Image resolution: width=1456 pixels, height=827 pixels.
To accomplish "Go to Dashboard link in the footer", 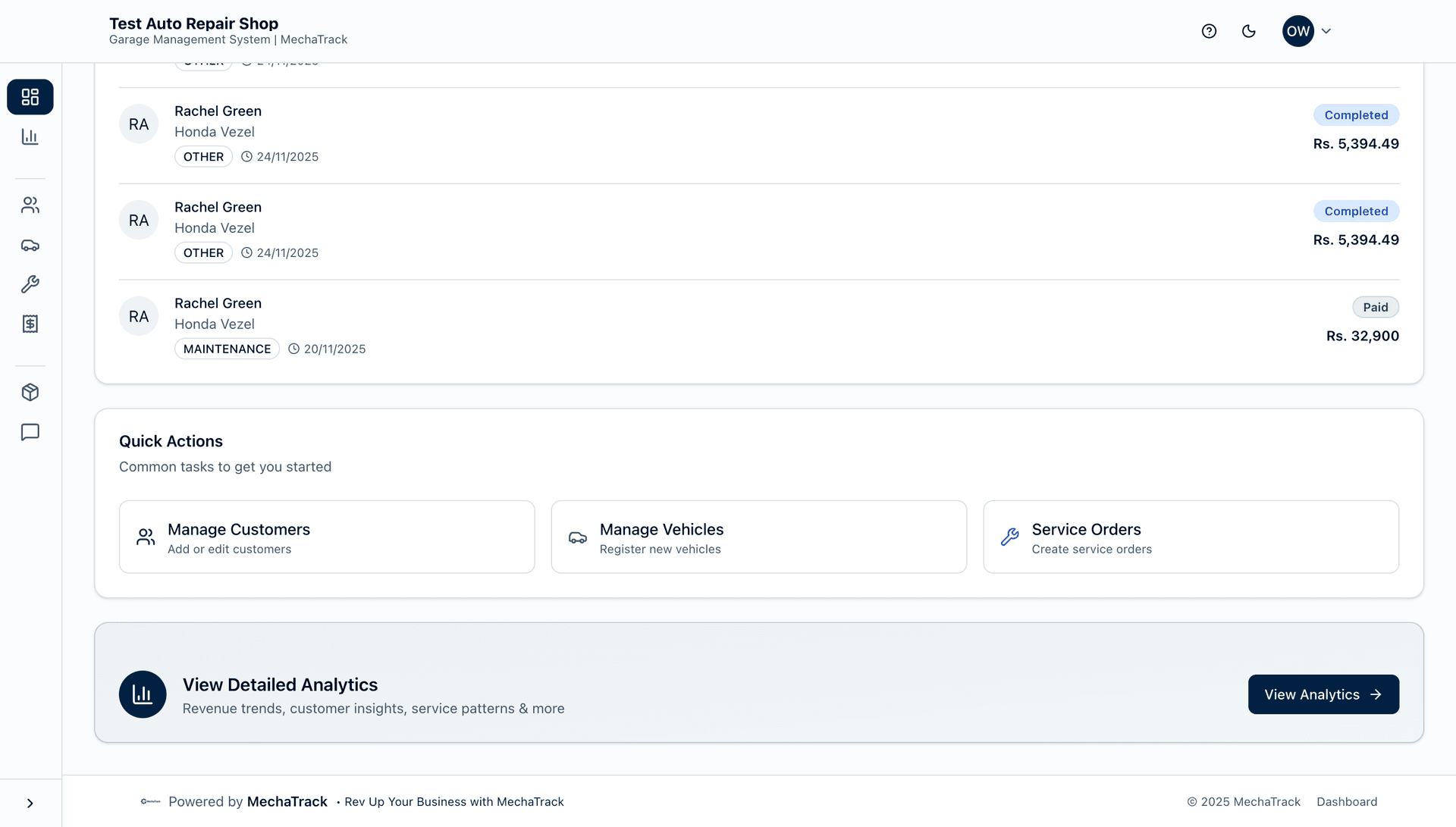I will (x=1347, y=801).
